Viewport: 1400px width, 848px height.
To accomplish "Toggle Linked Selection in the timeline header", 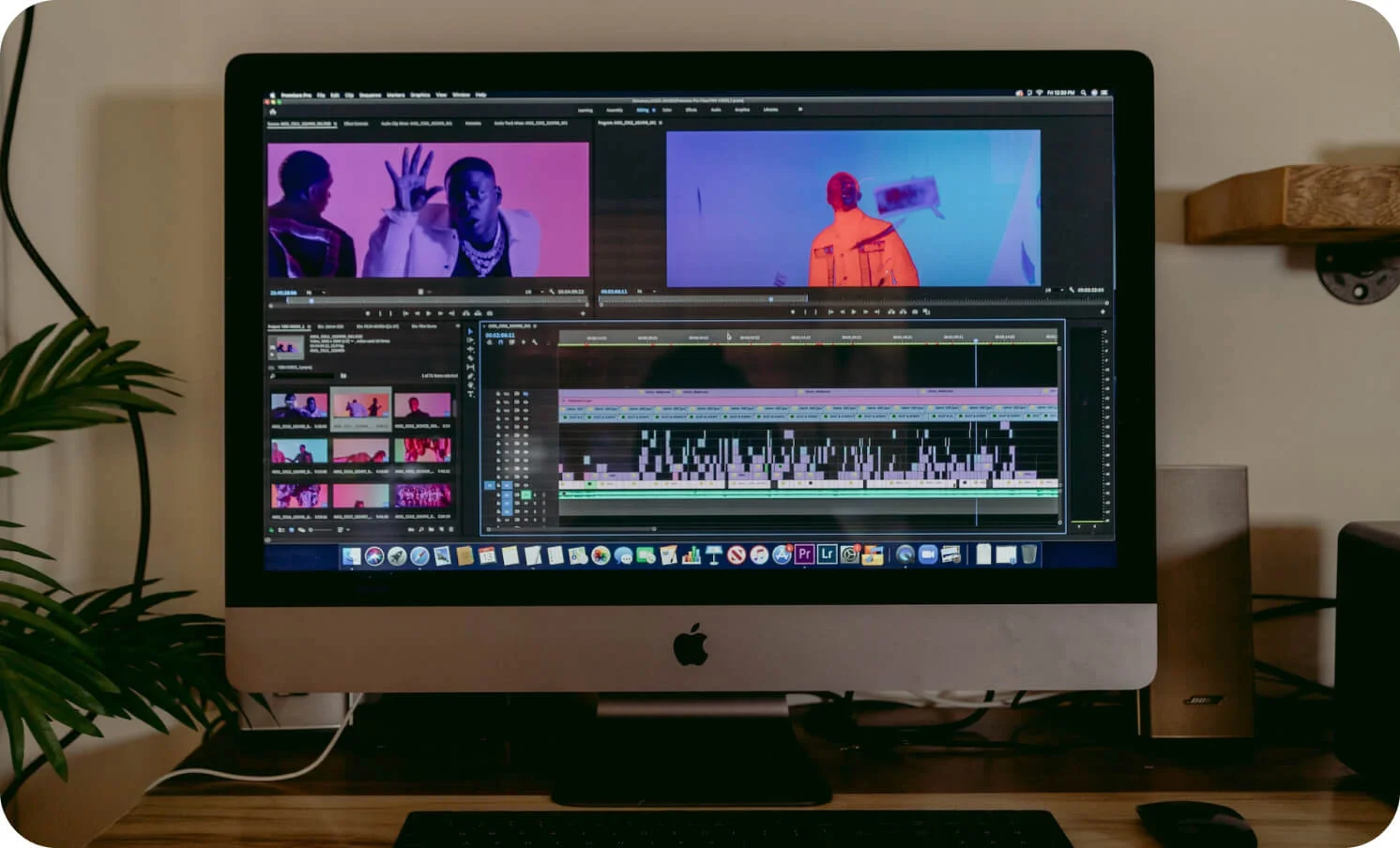I will point(511,342).
